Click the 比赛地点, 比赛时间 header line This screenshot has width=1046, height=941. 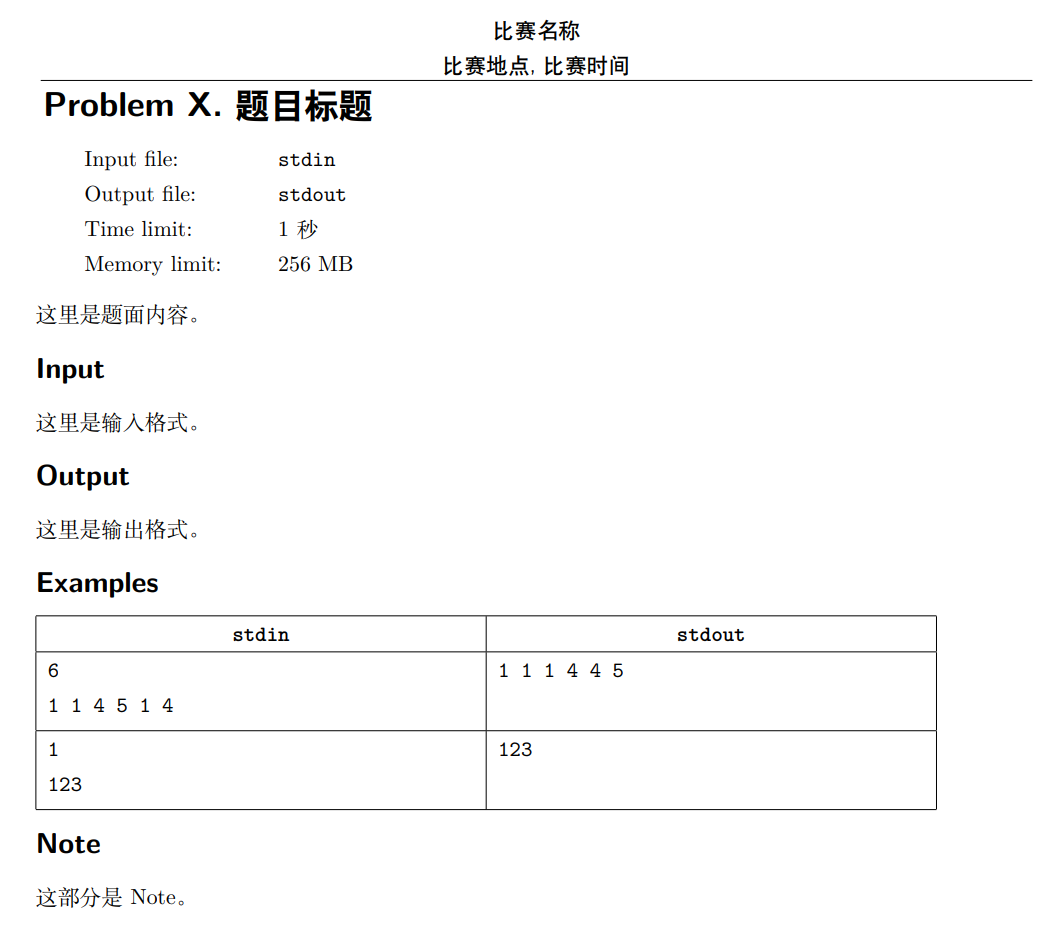[x=536, y=66]
